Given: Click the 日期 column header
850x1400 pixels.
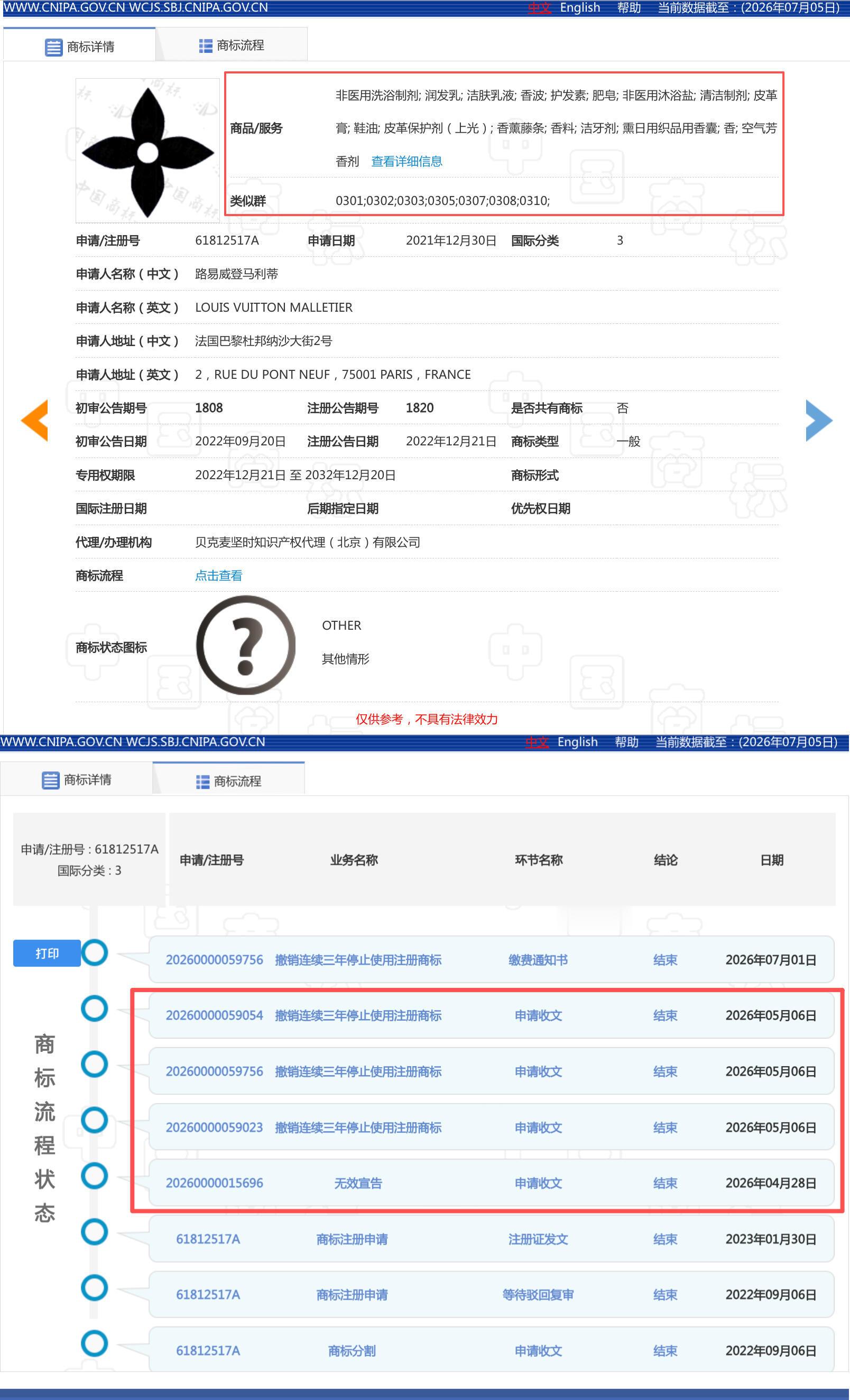Looking at the screenshot, I should [x=772, y=860].
